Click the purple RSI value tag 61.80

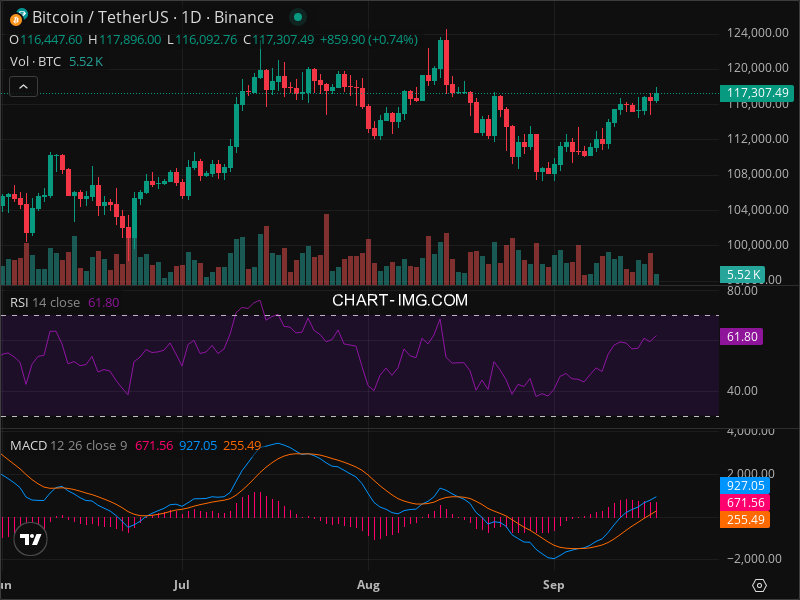coord(741,338)
